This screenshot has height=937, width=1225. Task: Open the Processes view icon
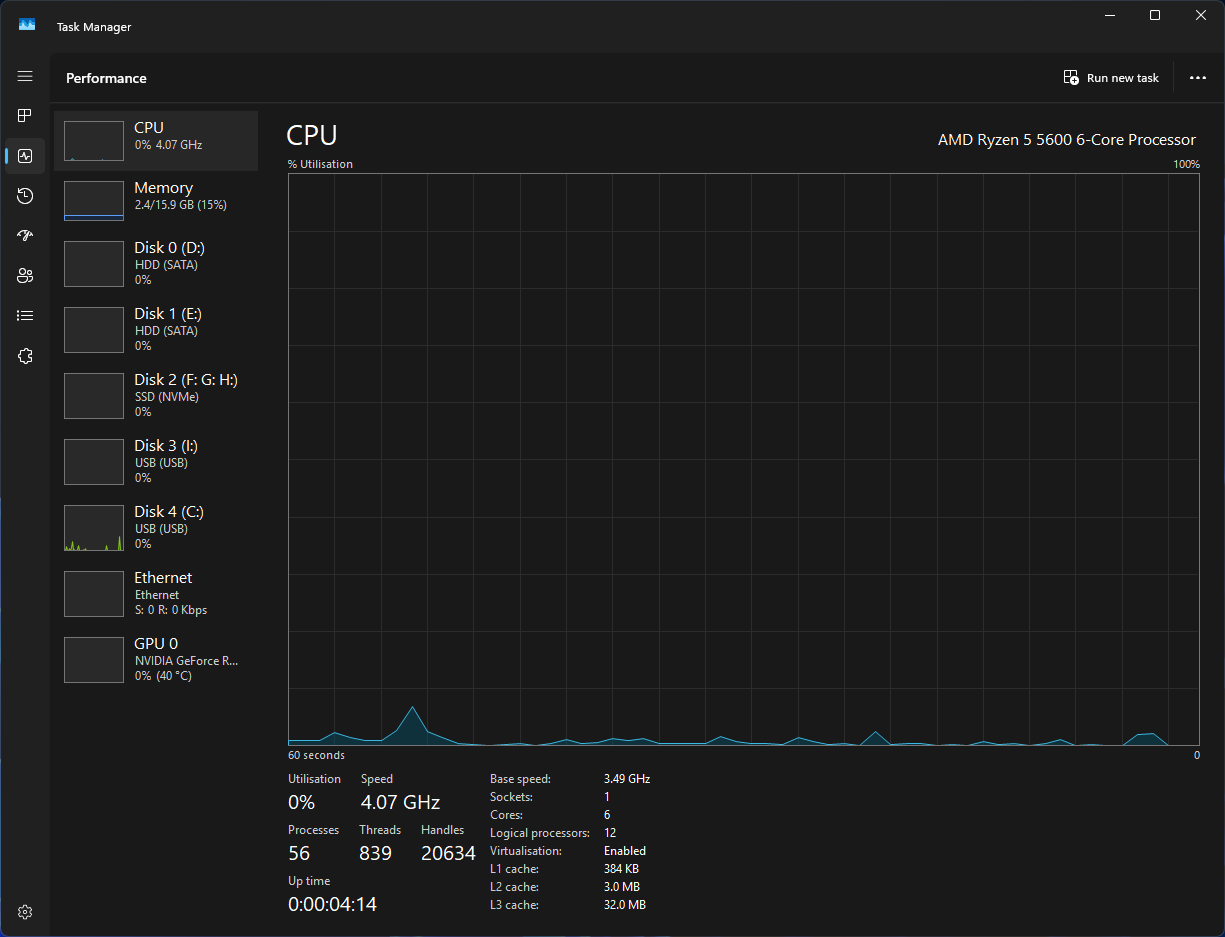(x=24, y=115)
